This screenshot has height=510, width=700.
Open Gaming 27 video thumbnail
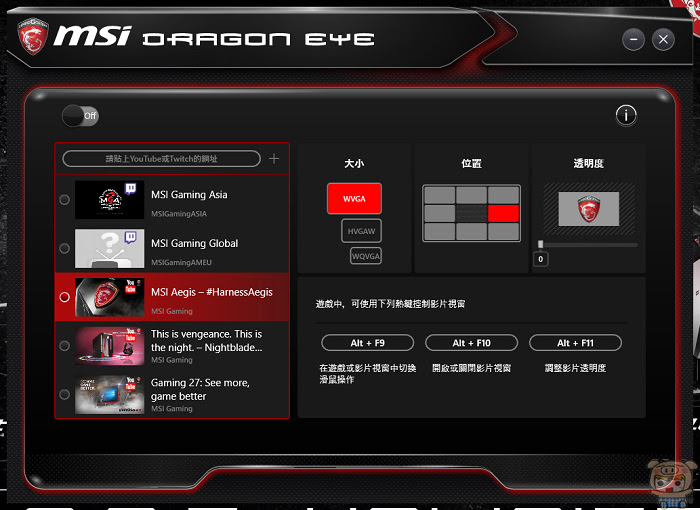pos(109,394)
